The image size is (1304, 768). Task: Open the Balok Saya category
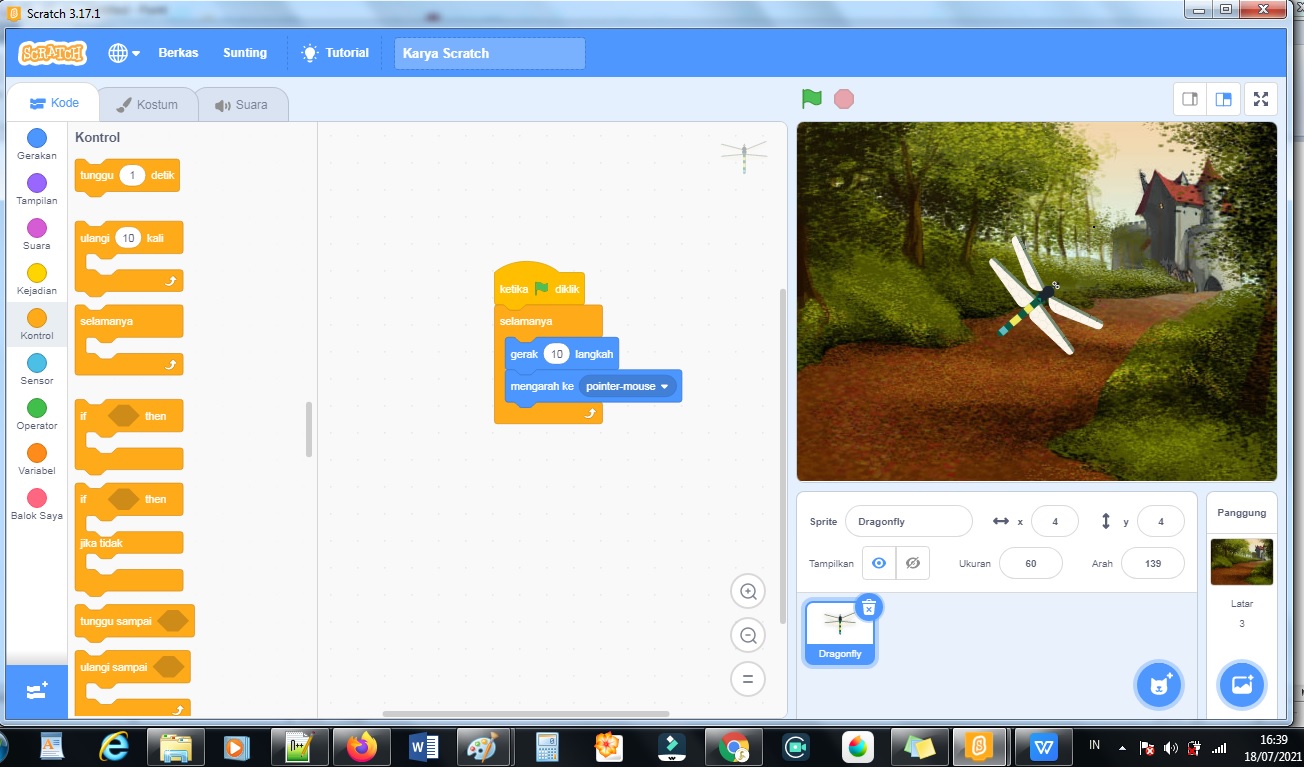36,505
